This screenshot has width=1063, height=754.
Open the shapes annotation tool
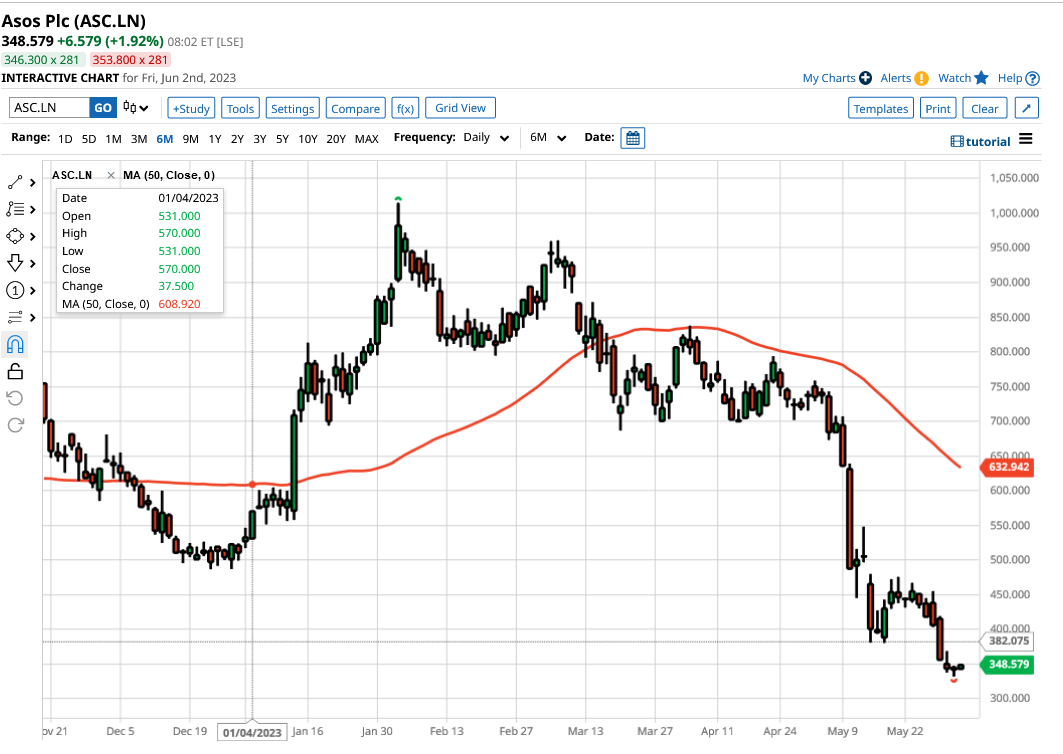coord(14,236)
